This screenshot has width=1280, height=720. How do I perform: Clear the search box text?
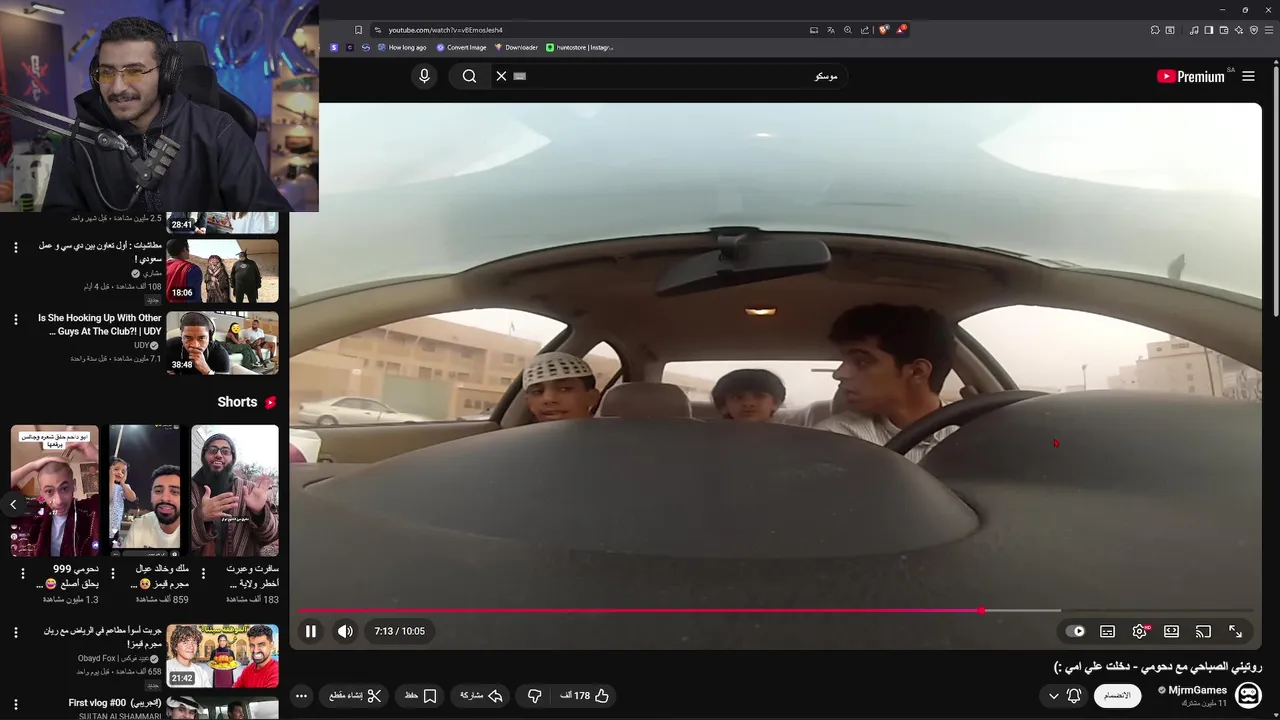point(501,76)
